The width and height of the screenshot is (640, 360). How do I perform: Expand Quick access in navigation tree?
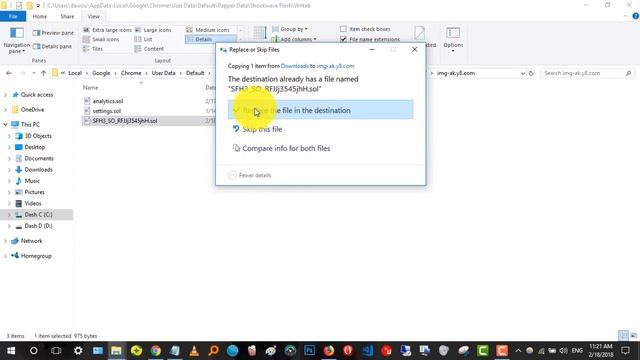tap(5, 95)
